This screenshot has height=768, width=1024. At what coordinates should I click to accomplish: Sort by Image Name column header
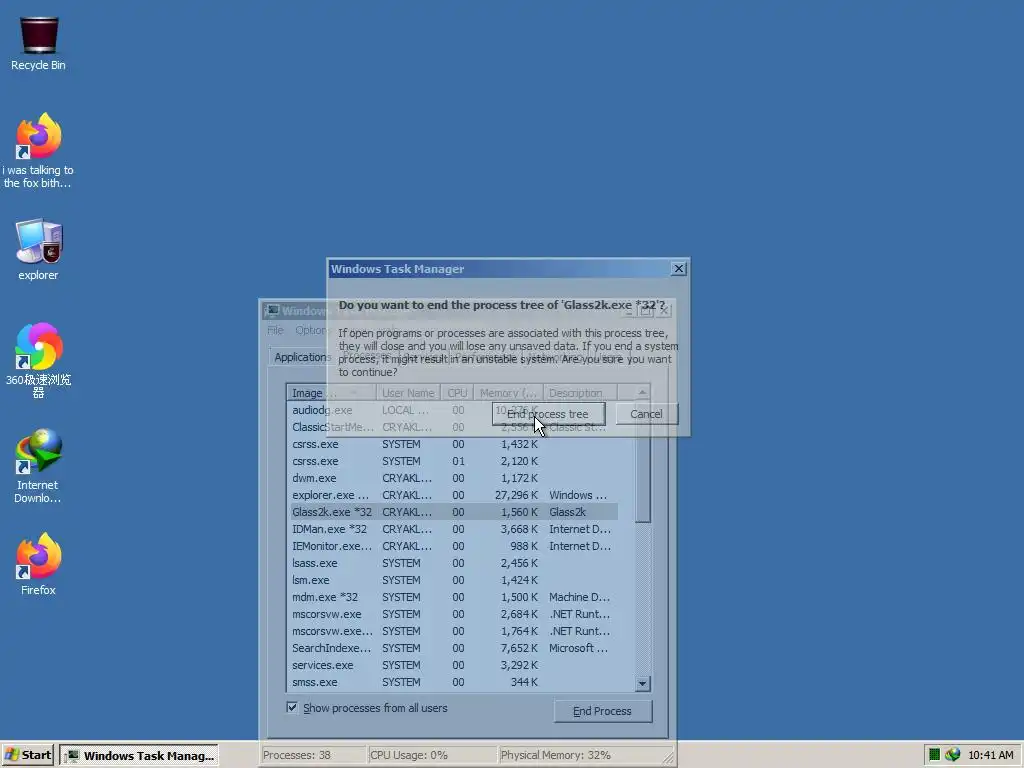332,393
